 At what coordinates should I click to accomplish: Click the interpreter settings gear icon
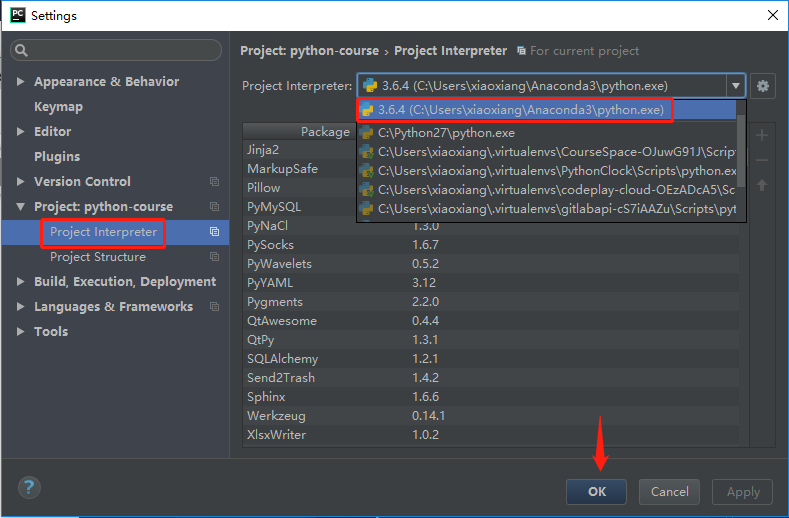tap(762, 86)
